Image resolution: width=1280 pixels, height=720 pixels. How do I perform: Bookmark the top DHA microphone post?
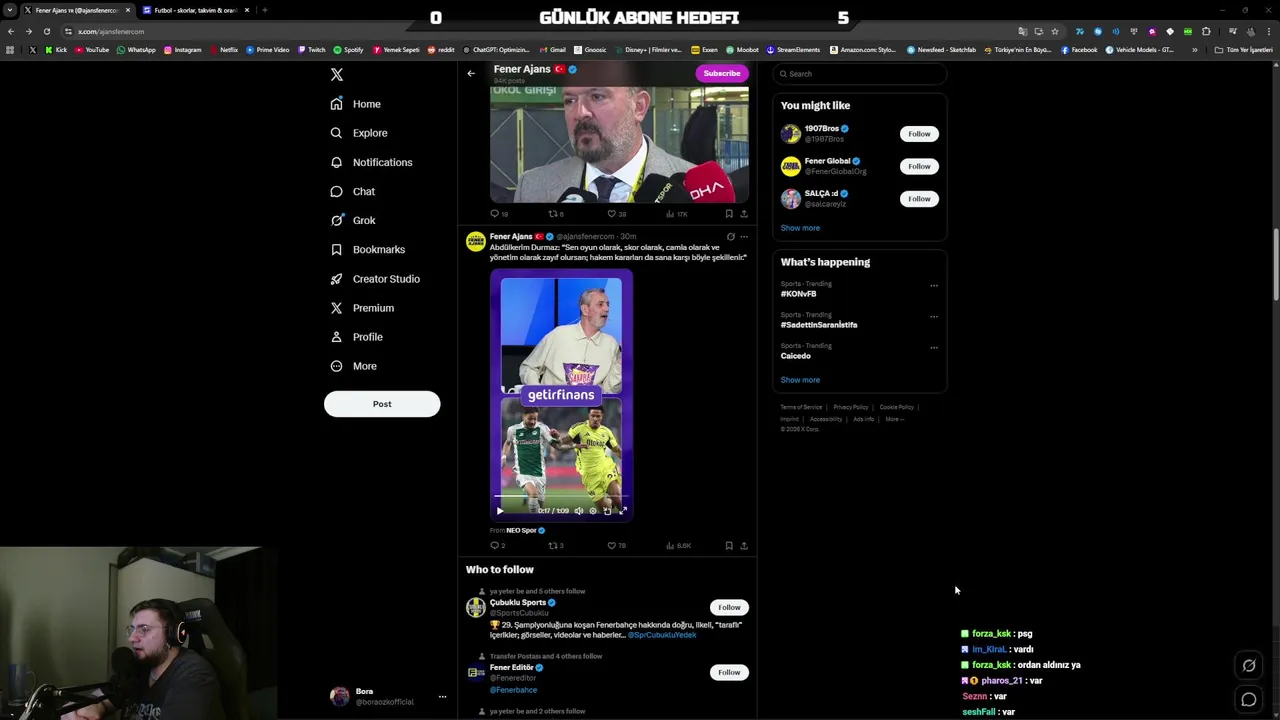tap(729, 214)
